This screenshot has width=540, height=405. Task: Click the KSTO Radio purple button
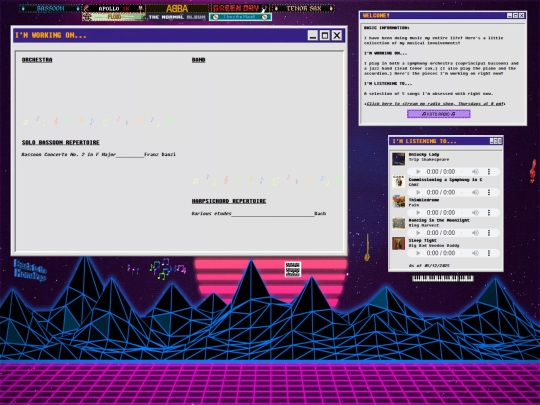(439, 114)
